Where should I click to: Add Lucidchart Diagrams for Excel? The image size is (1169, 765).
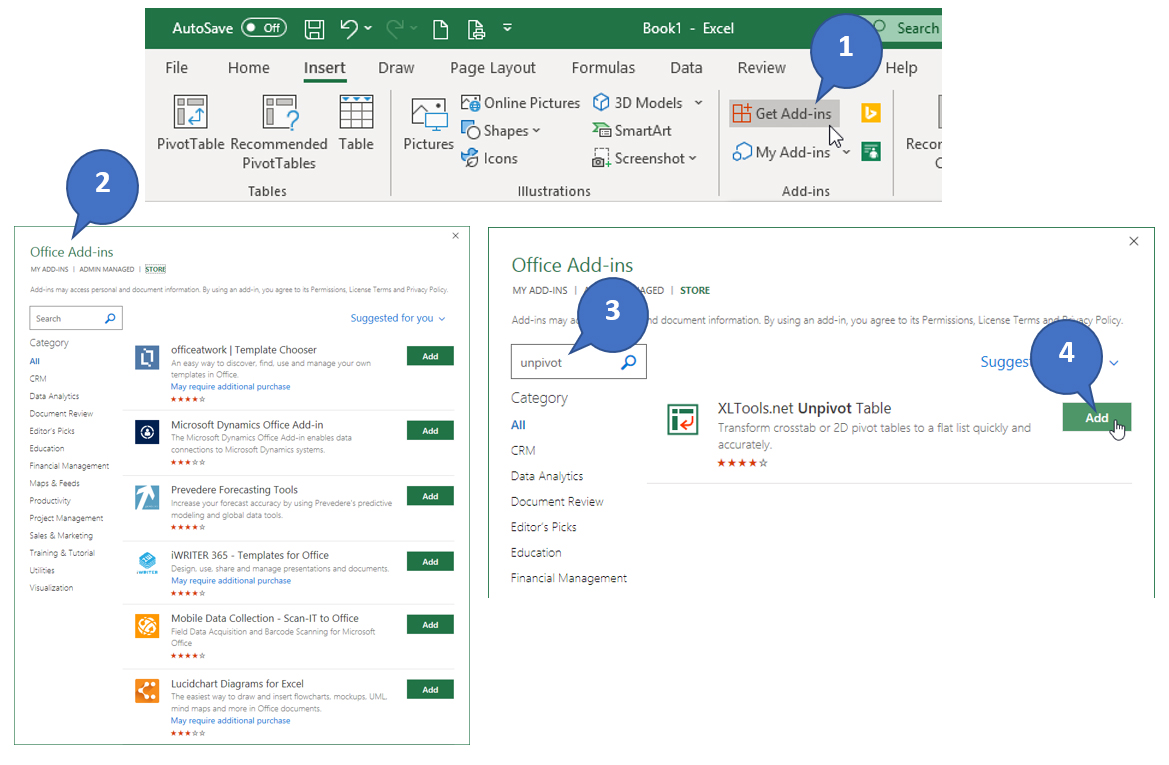point(430,690)
